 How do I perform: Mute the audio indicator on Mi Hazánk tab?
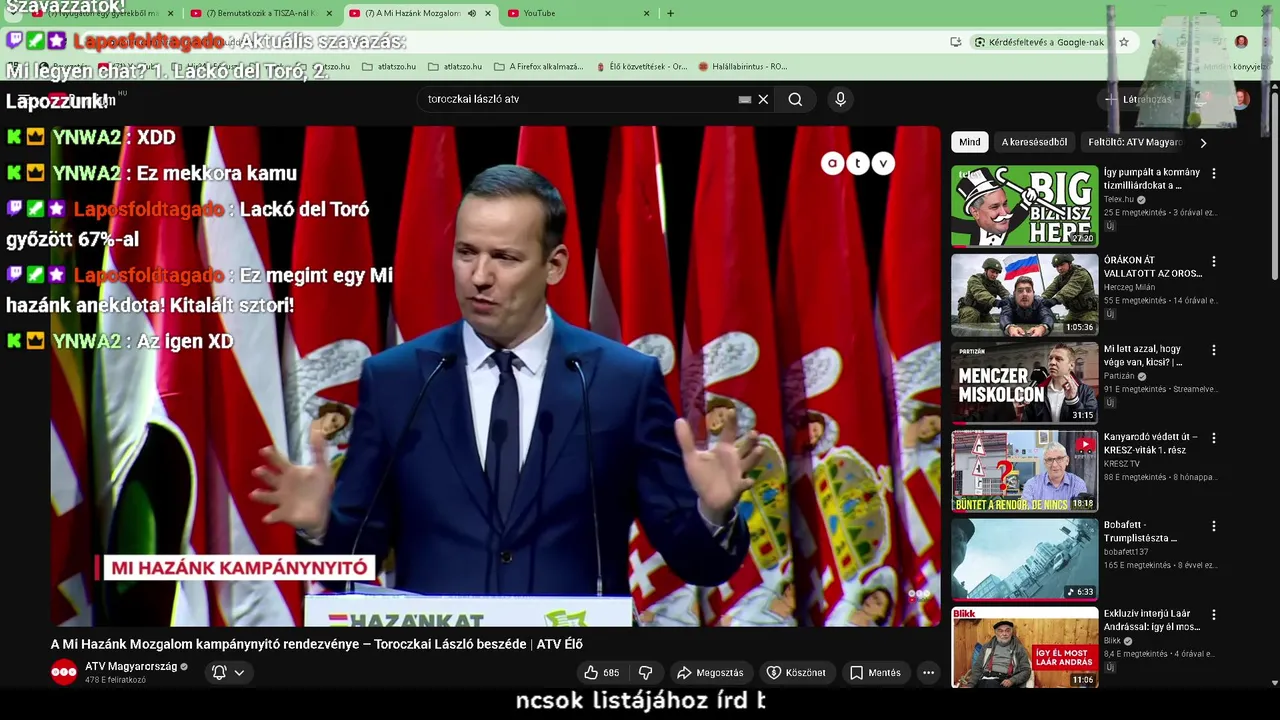(x=472, y=13)
